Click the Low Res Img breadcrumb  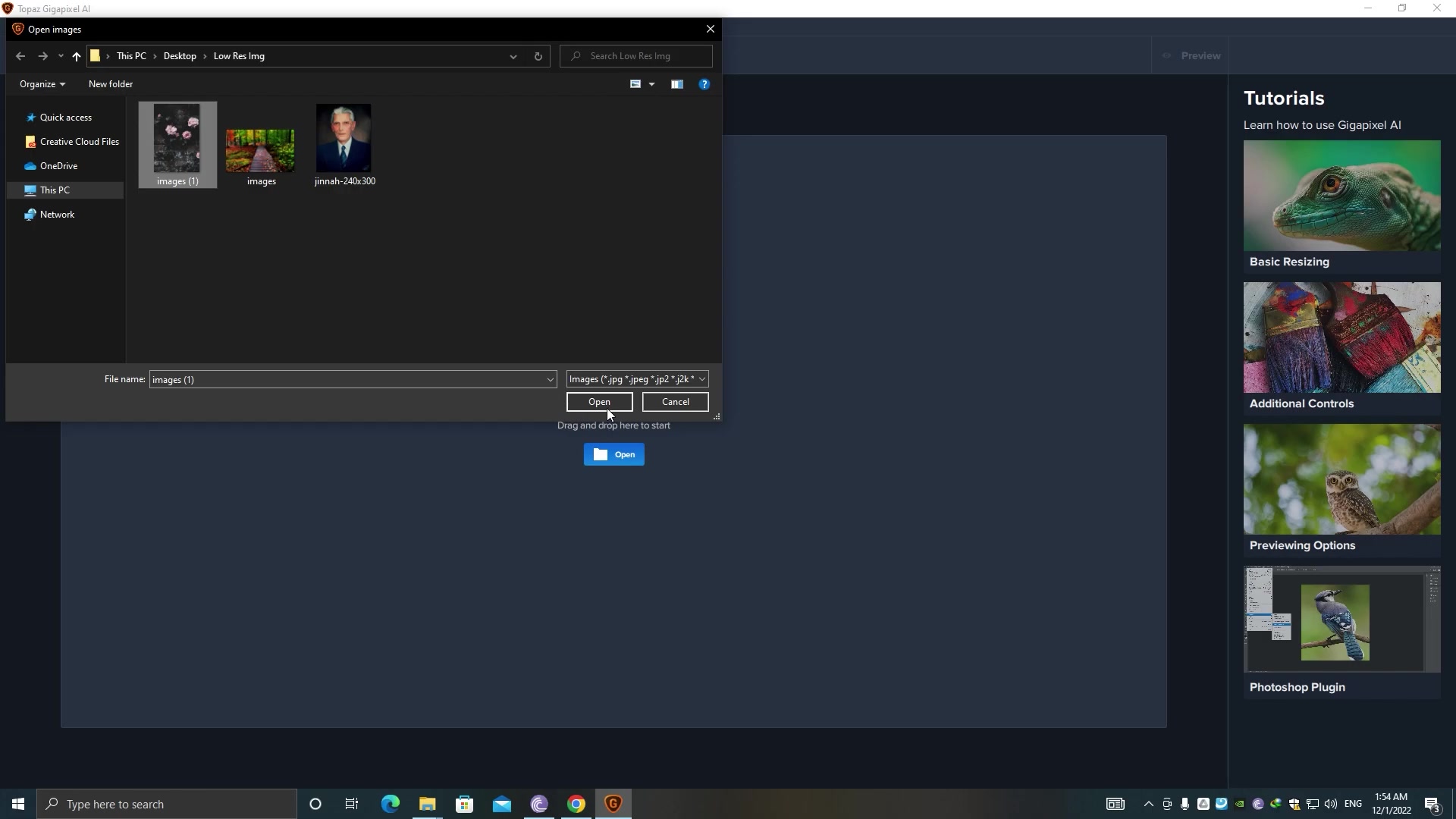click(x=239, y=56)
